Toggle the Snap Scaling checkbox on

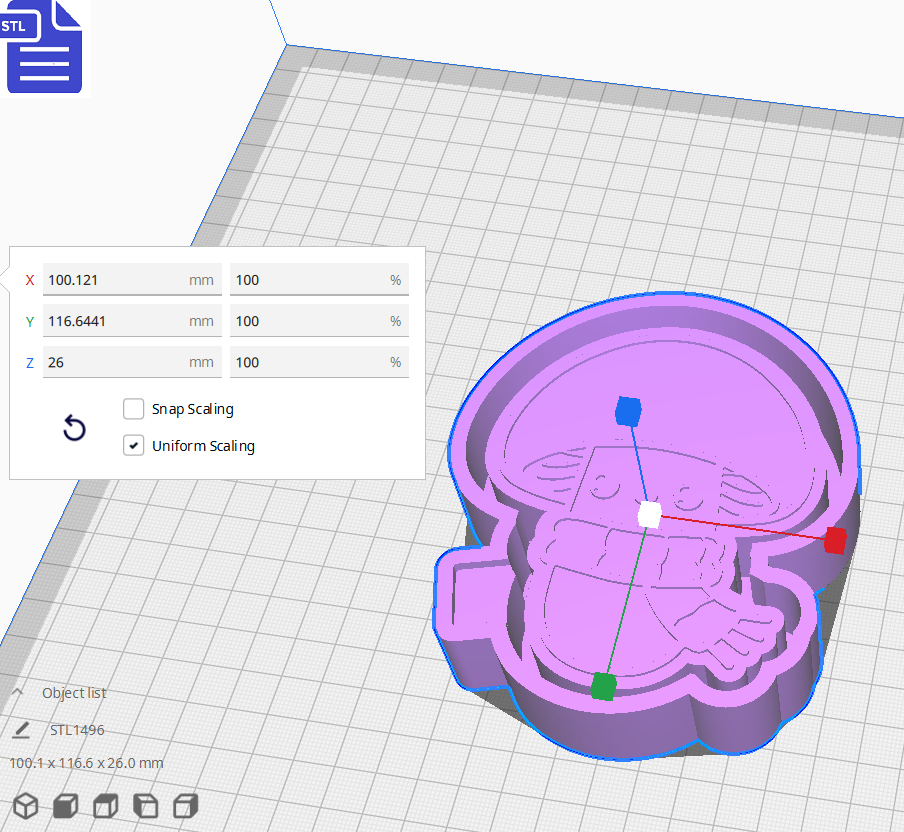(x=133, y=408)
